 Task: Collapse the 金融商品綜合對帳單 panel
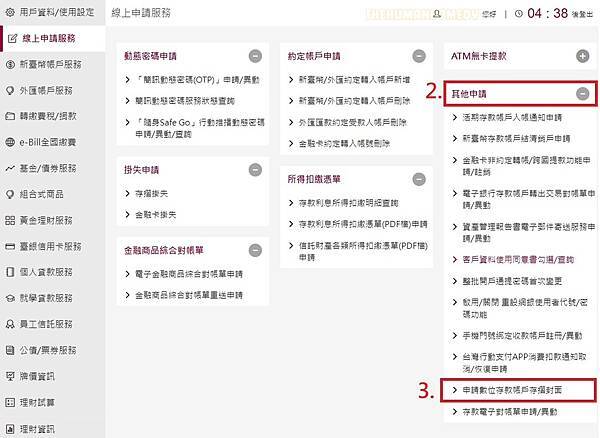(255, 250)
